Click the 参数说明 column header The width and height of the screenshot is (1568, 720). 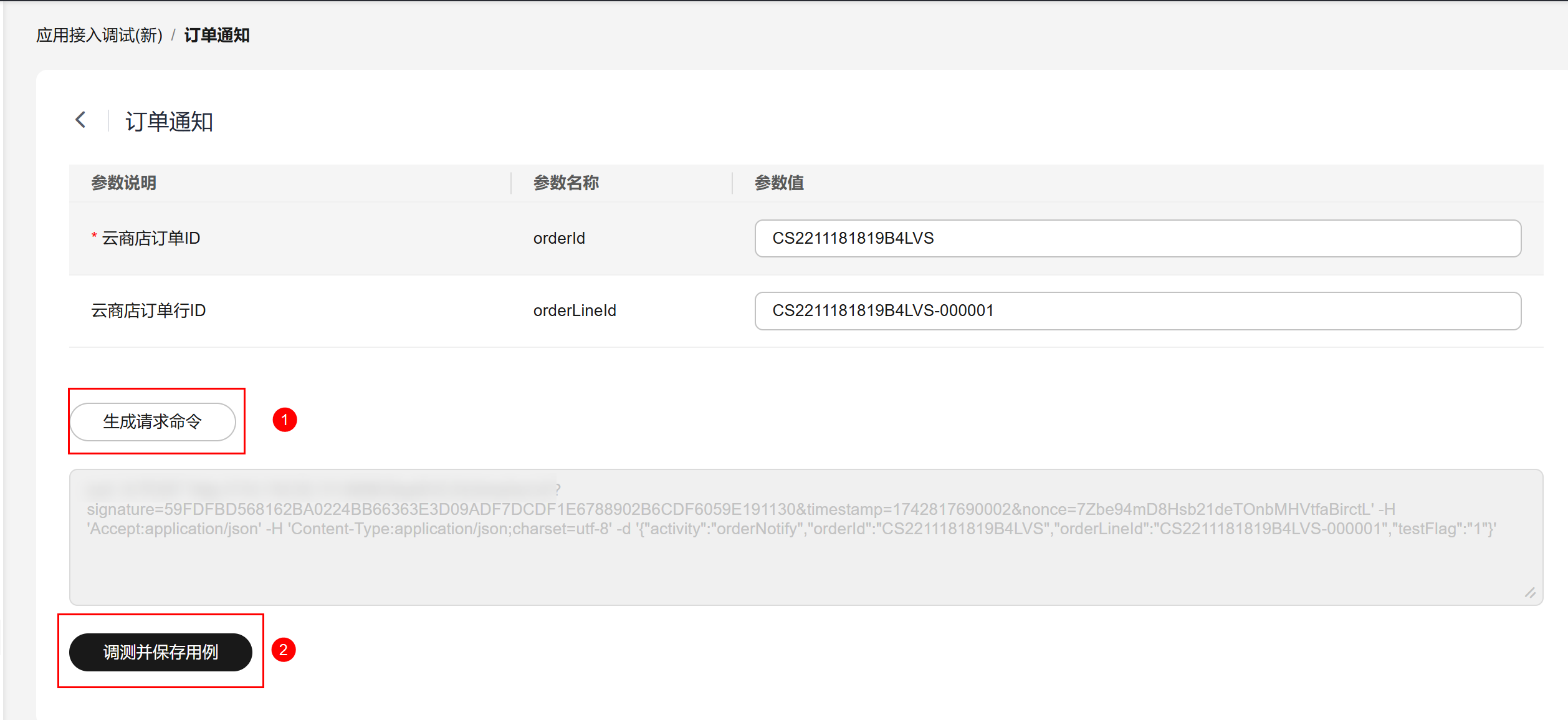click(123, 183)
